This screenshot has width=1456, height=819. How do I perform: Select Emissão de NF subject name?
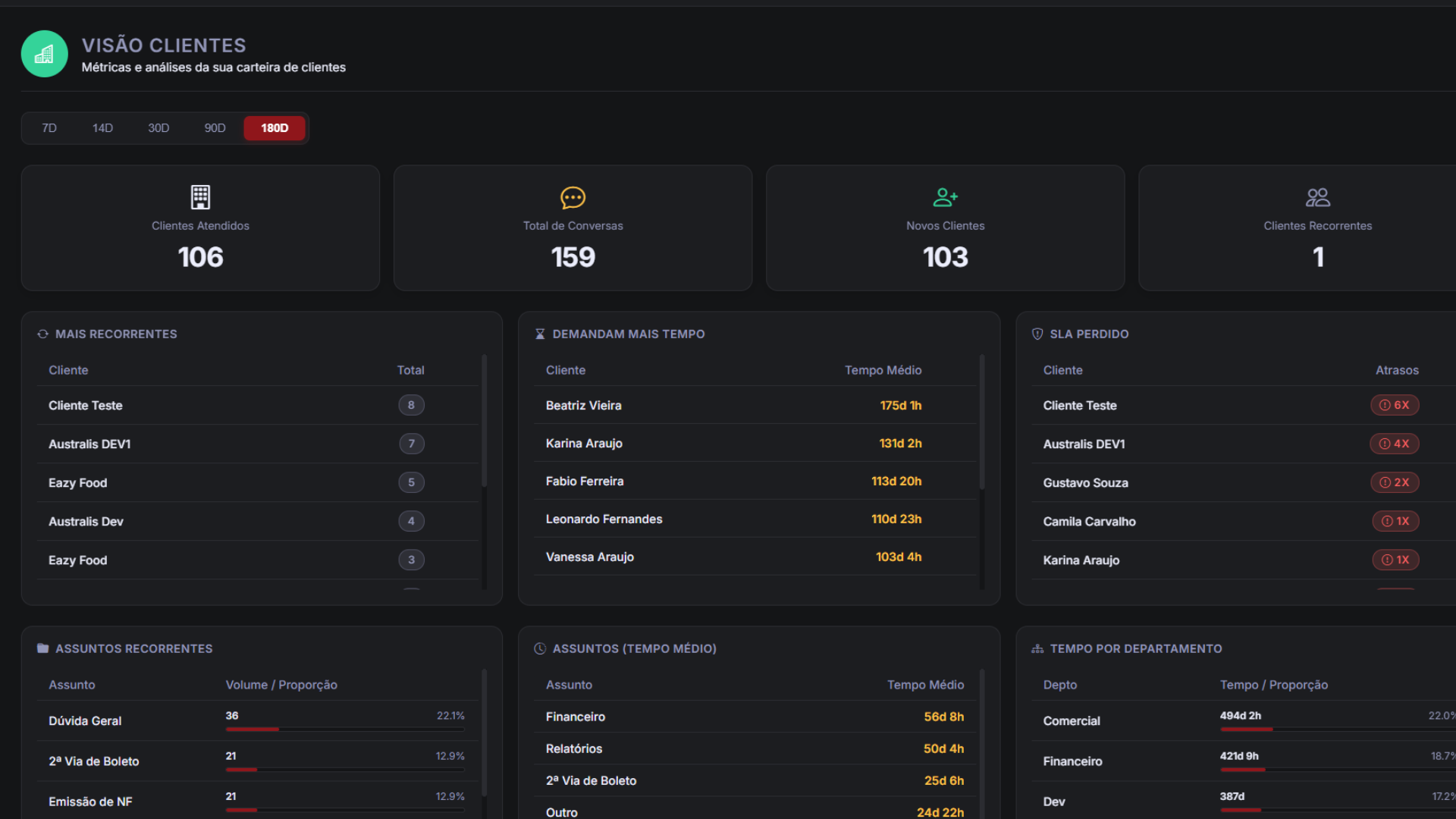[x=90, y=802]
